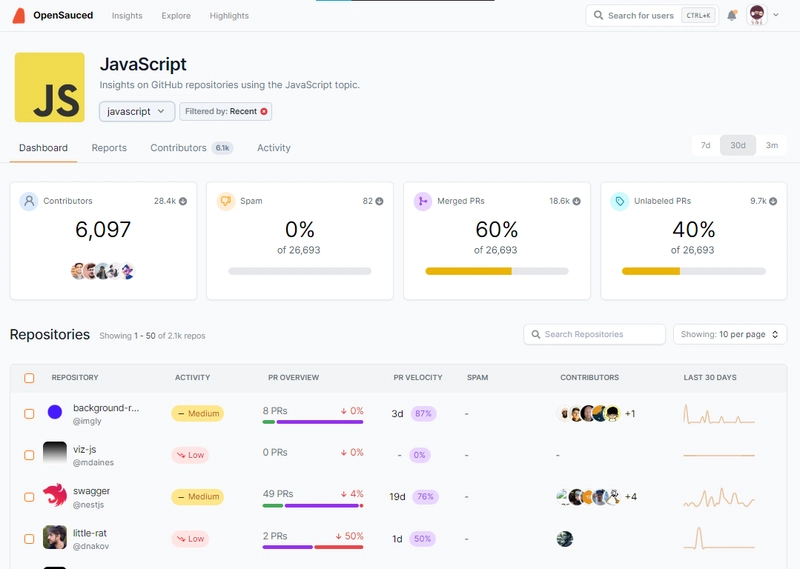Remove the Recent filter with red X
800x569 pixels.
(x=264, y=111)
